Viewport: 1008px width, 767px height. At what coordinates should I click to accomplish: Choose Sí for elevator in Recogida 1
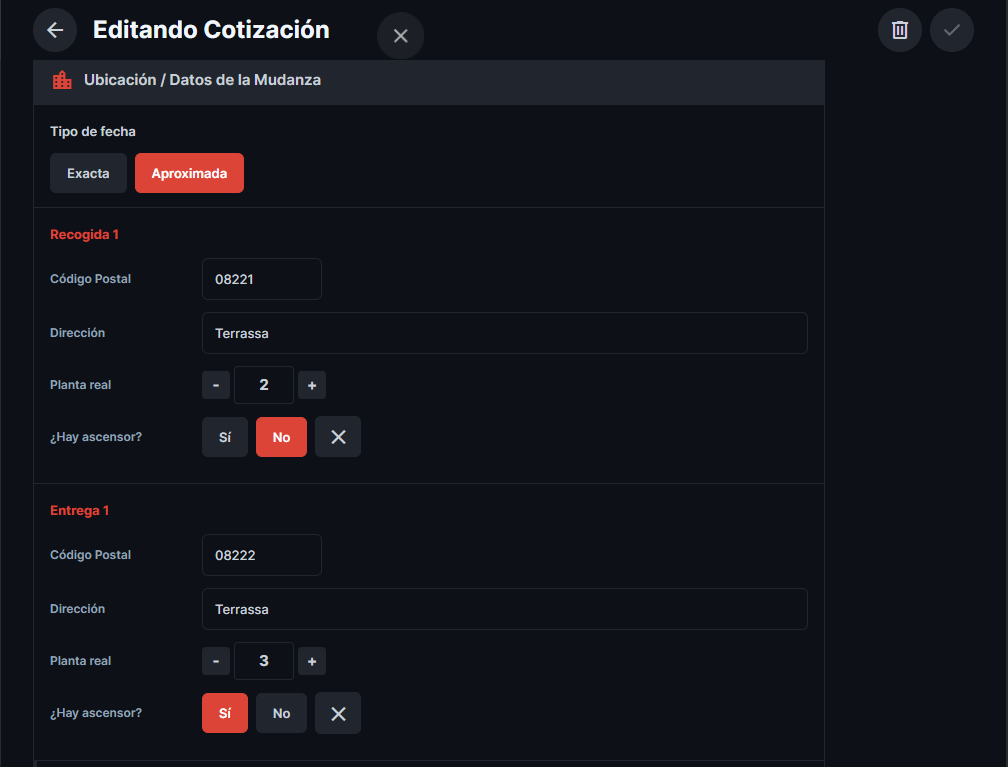click(225, 437)
